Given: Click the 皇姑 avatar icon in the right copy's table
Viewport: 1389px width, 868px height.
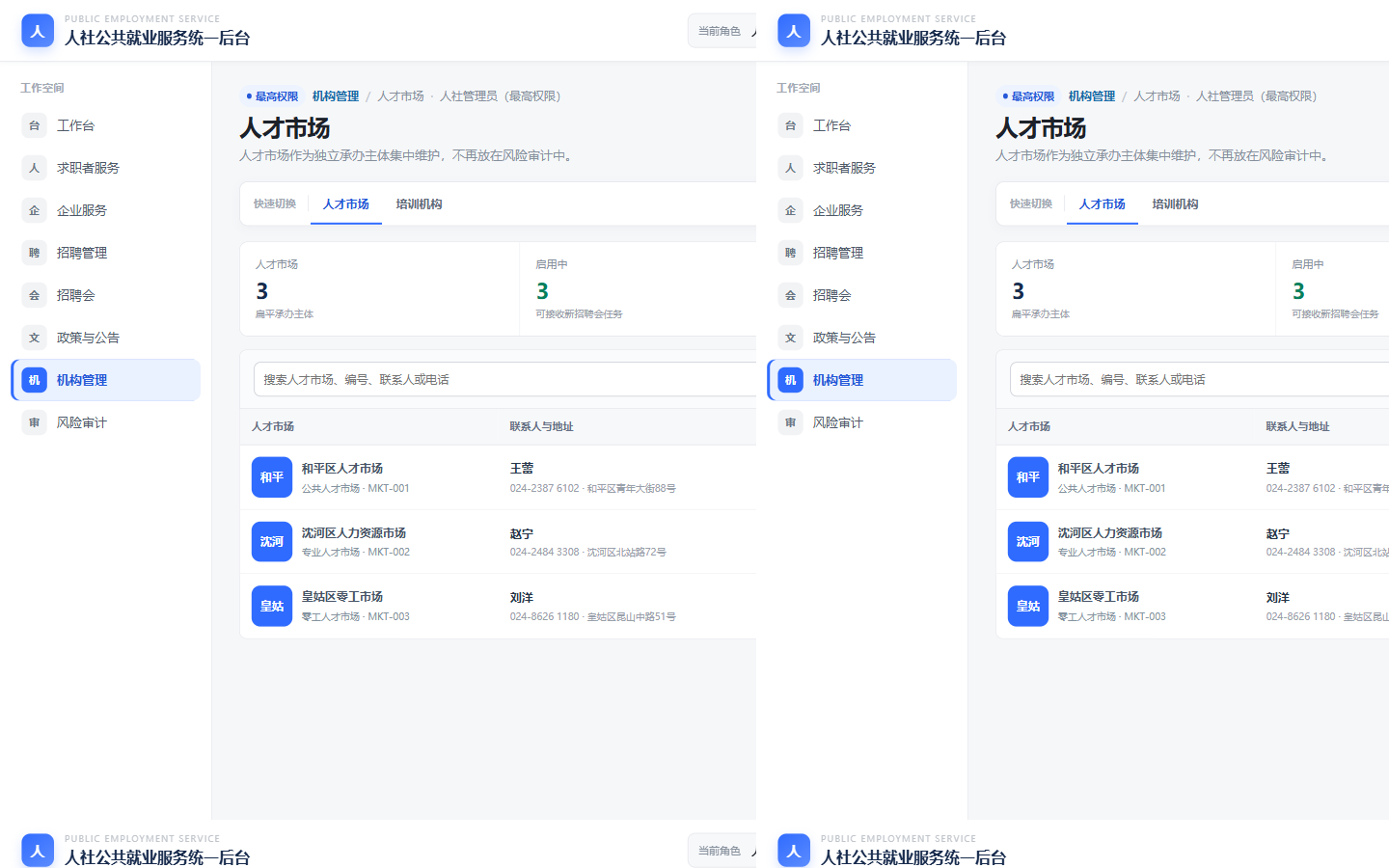Looking at the screenshot, I should 1028,606.
